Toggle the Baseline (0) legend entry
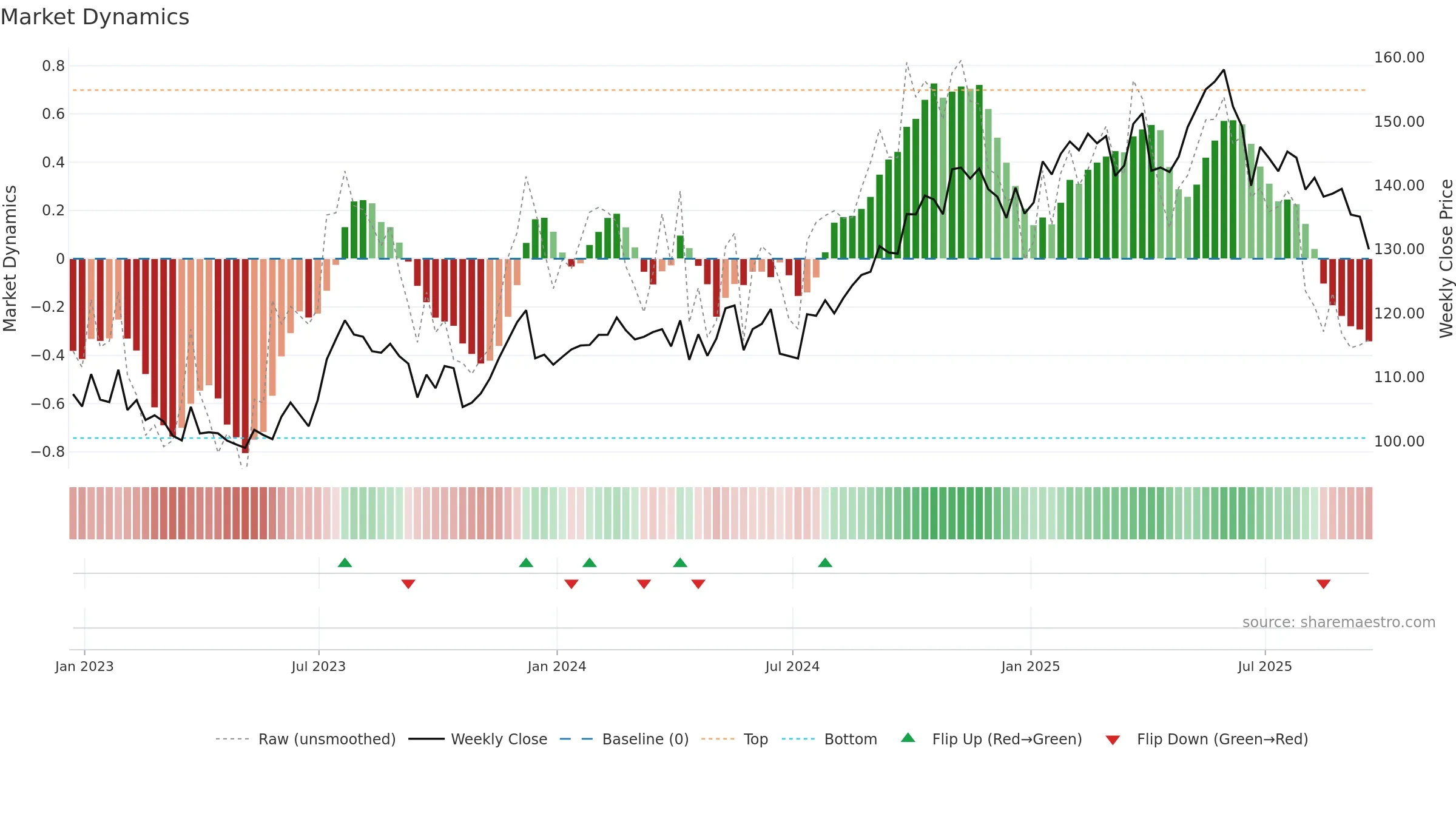The image size is (1456, 819). [x=624, y=739]
